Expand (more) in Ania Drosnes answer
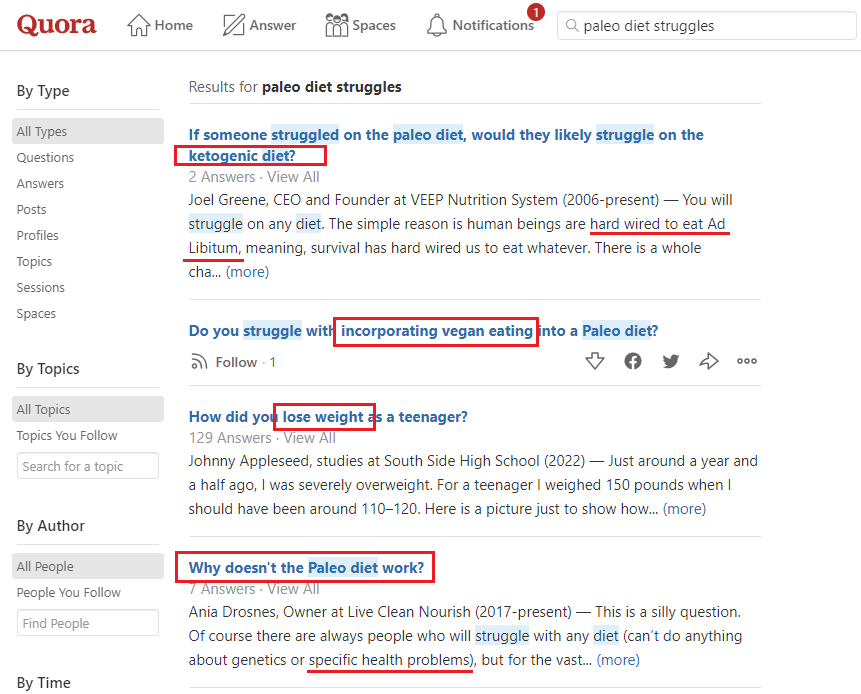 [x=618, y=659]
